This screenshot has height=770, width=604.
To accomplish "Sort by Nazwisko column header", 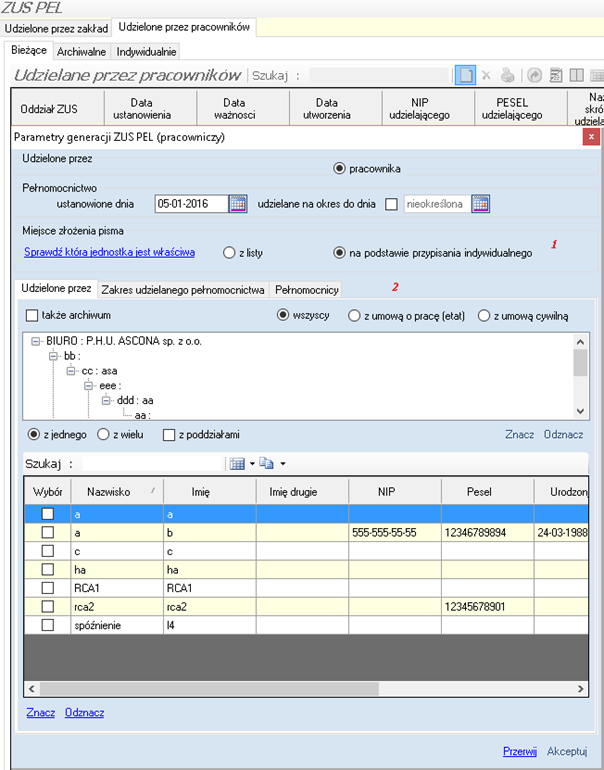I will tap(117, 492).
